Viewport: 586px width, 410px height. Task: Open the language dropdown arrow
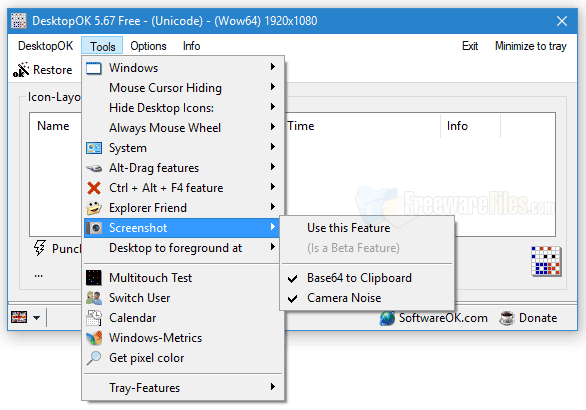36,318
